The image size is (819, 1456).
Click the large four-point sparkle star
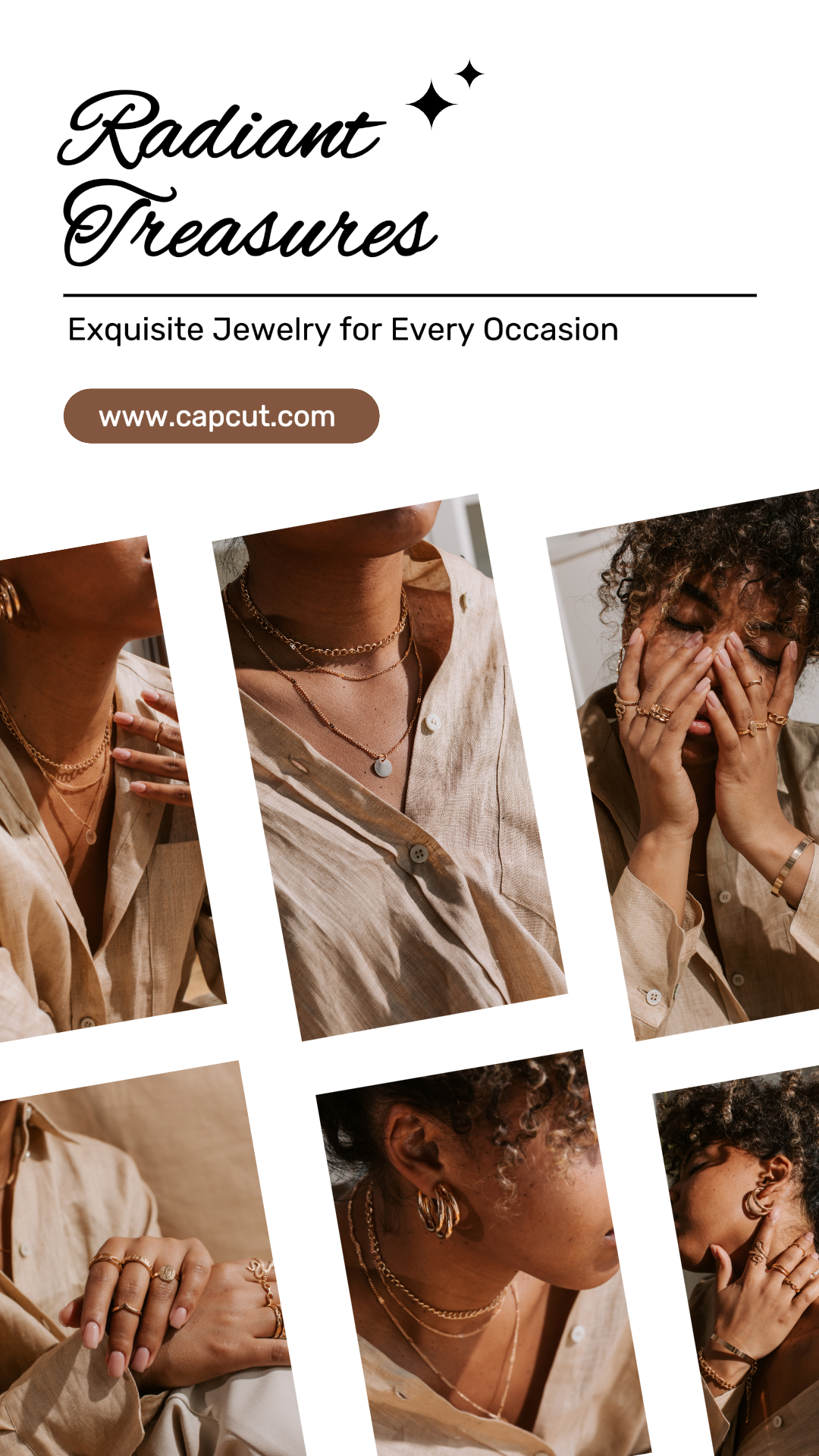click(431, 104)
